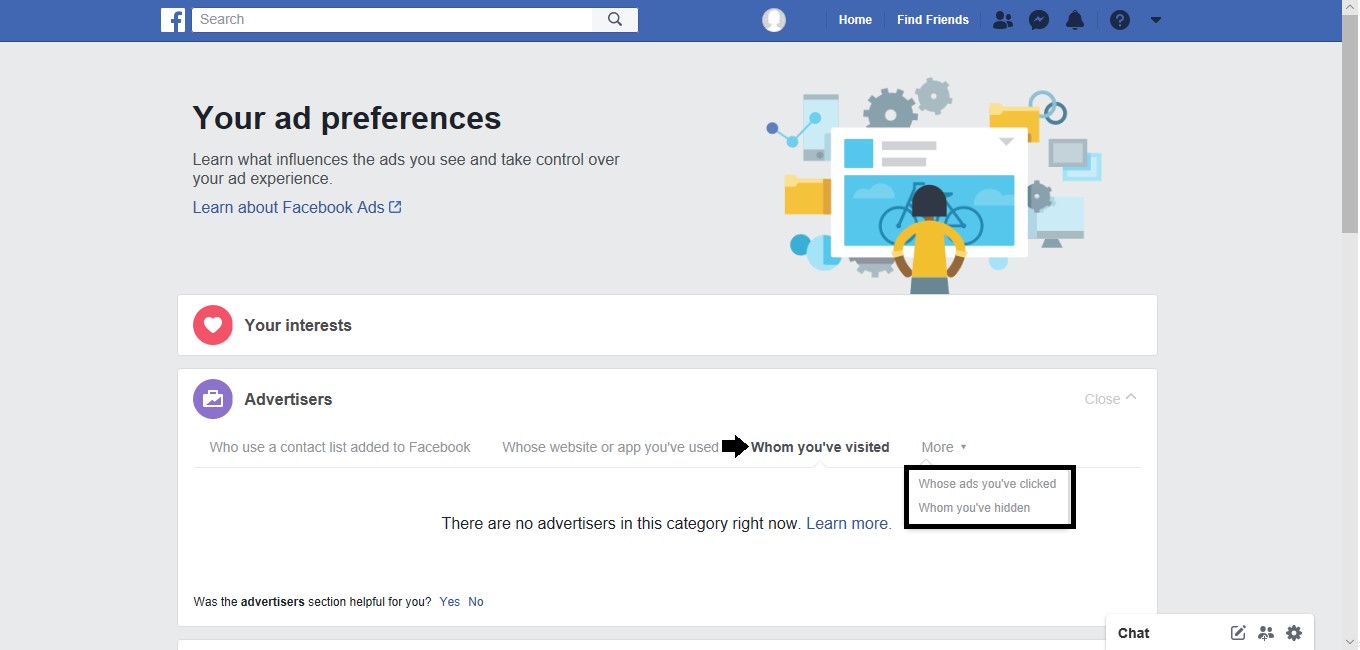Answer No to advertisers section helpful
This screenshot has width=1360, height=650.
tap(476, 602)
